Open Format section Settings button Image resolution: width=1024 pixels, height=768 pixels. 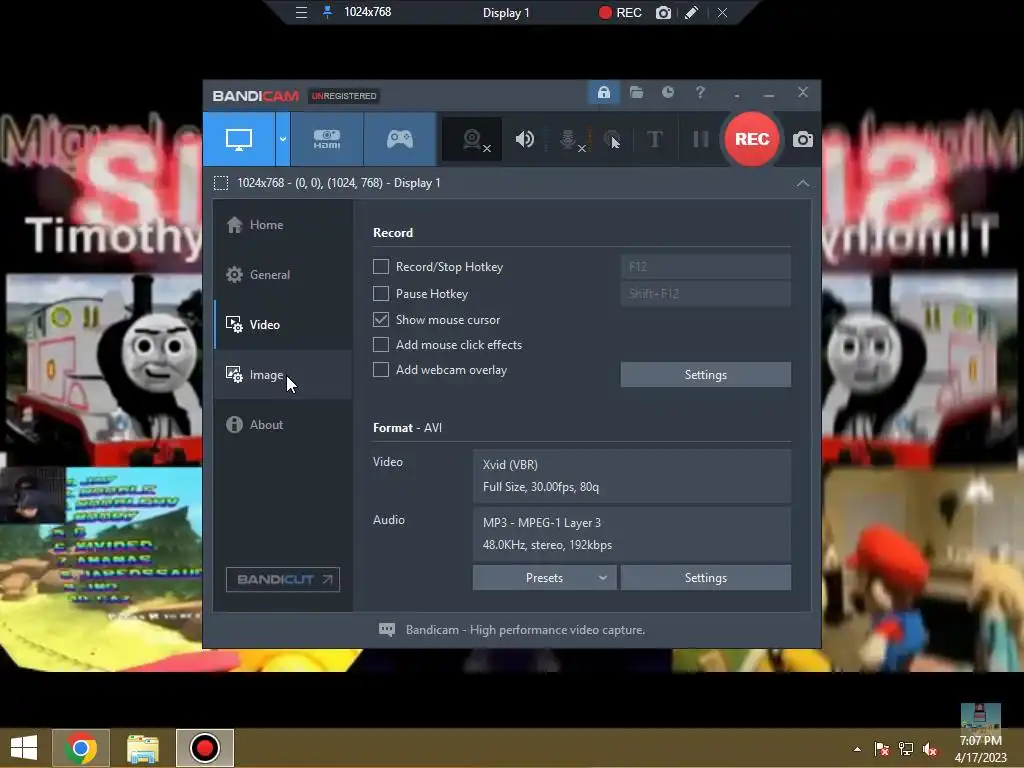point(705,578)
